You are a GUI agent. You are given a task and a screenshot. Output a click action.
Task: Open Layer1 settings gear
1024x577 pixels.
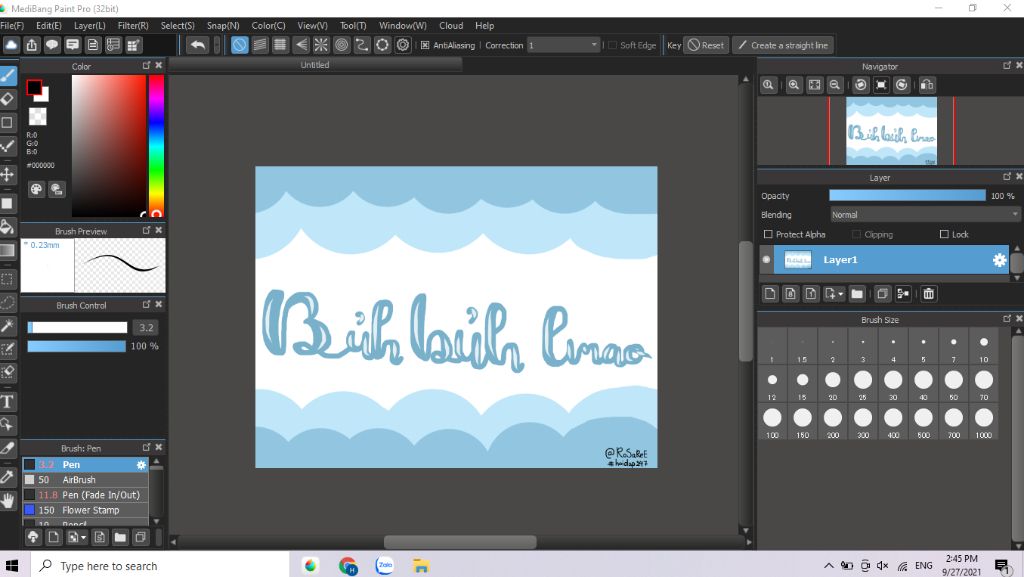(999, 260)
